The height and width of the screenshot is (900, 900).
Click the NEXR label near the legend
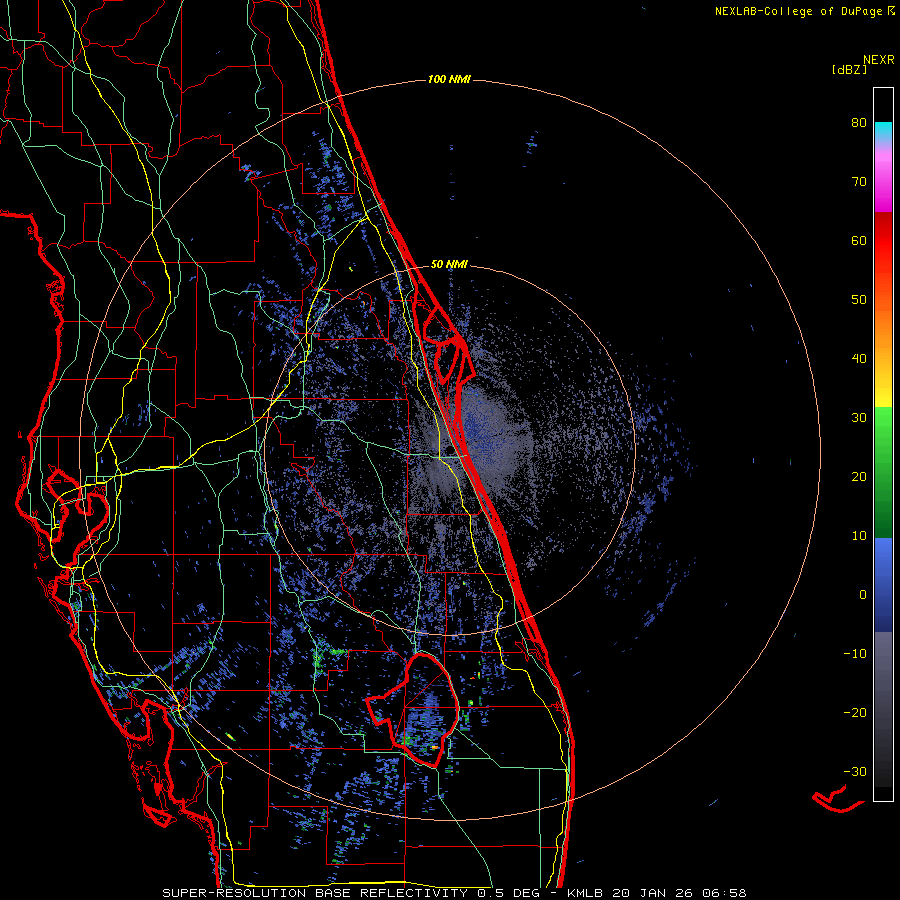878,60
